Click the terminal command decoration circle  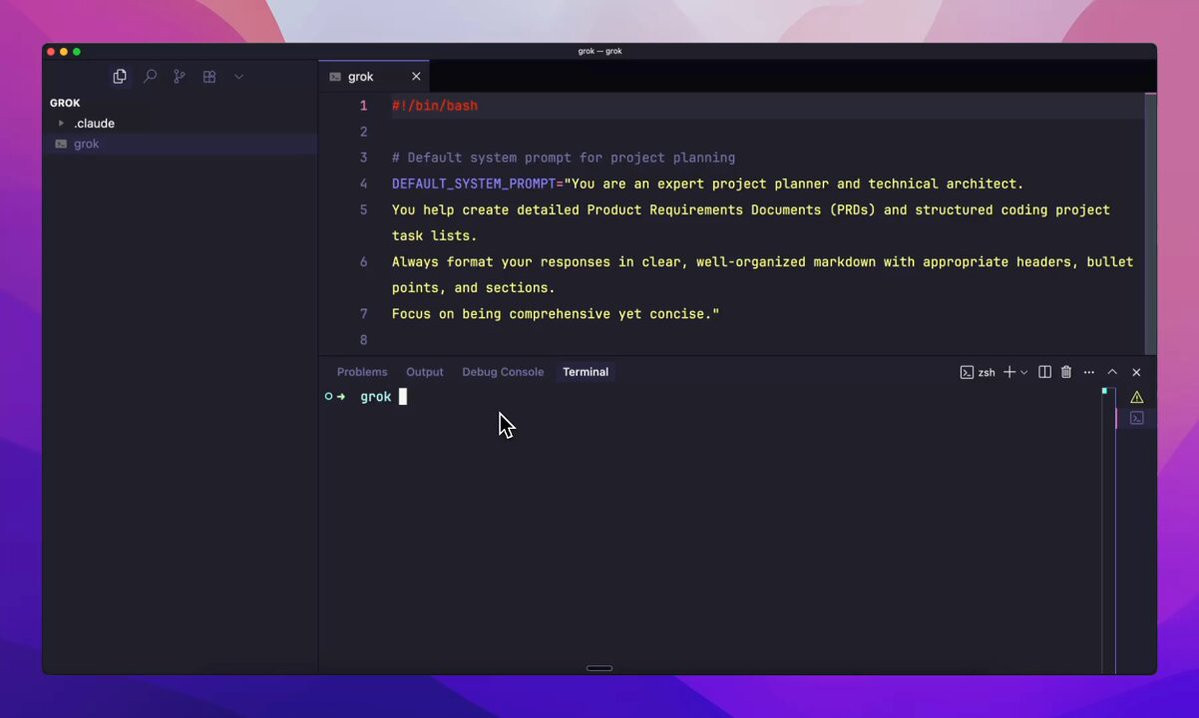pyautogui.click(x=328, y=396)
